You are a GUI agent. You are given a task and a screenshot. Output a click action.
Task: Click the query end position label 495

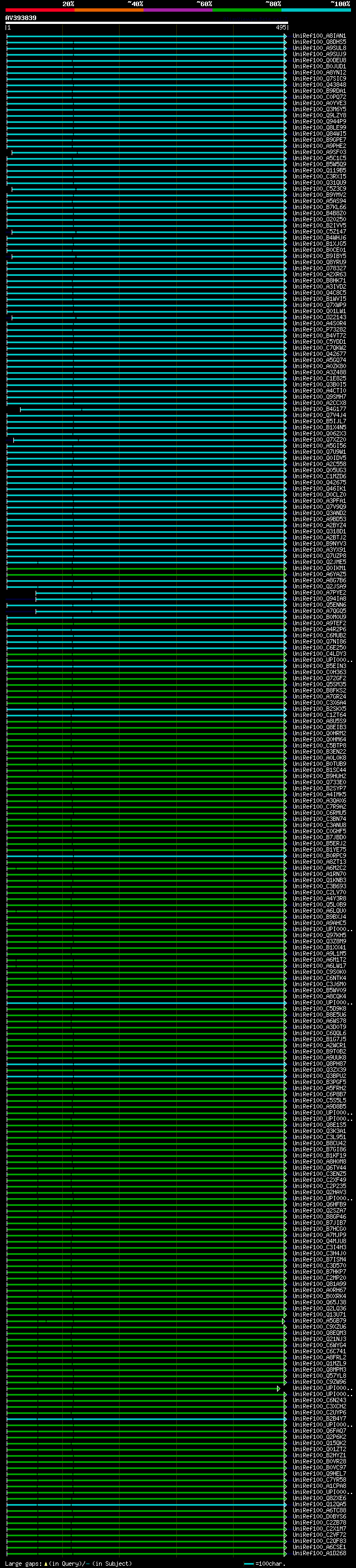[280, 27]
